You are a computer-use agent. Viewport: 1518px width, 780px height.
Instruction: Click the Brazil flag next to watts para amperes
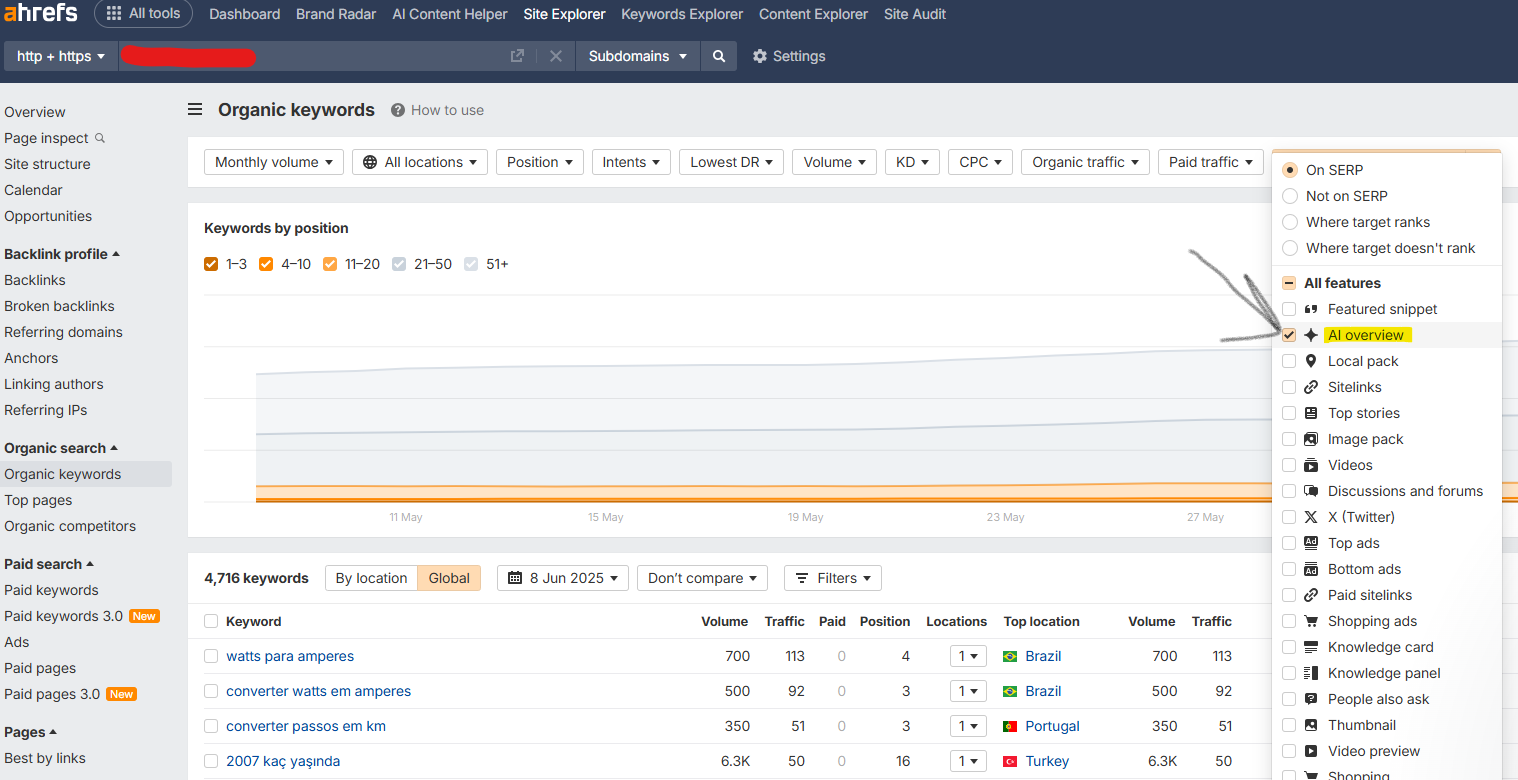(1010, 656)
